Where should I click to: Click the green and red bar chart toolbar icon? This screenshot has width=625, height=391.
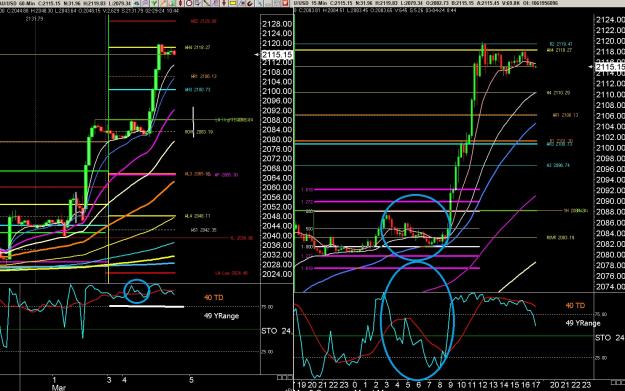coord(171,3)
